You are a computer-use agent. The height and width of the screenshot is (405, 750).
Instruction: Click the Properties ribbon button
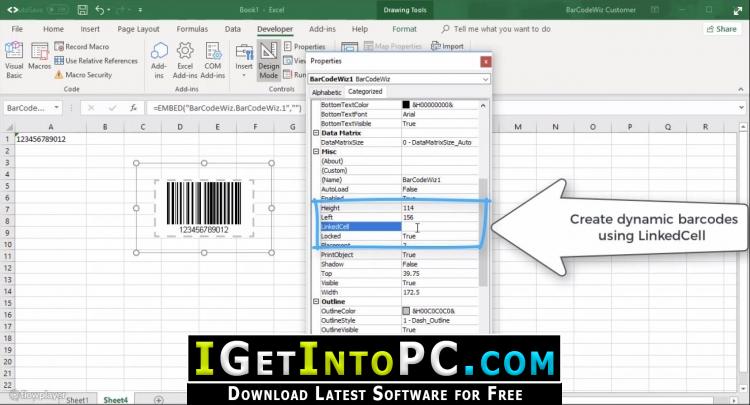coord(304,46)
